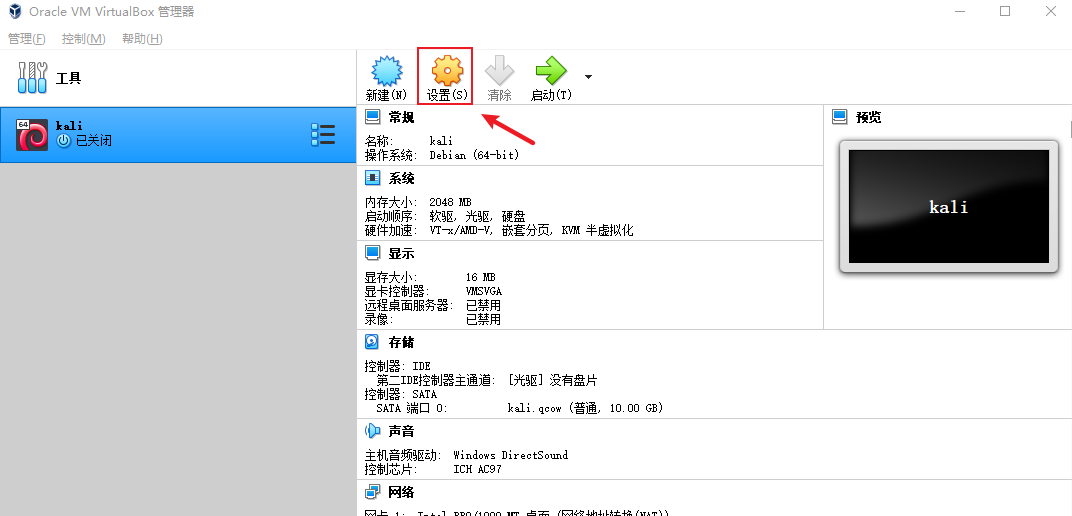The image size is (1072, 516).
Task: Click the 常规 (General) section header
Action: tap(401, 117)
